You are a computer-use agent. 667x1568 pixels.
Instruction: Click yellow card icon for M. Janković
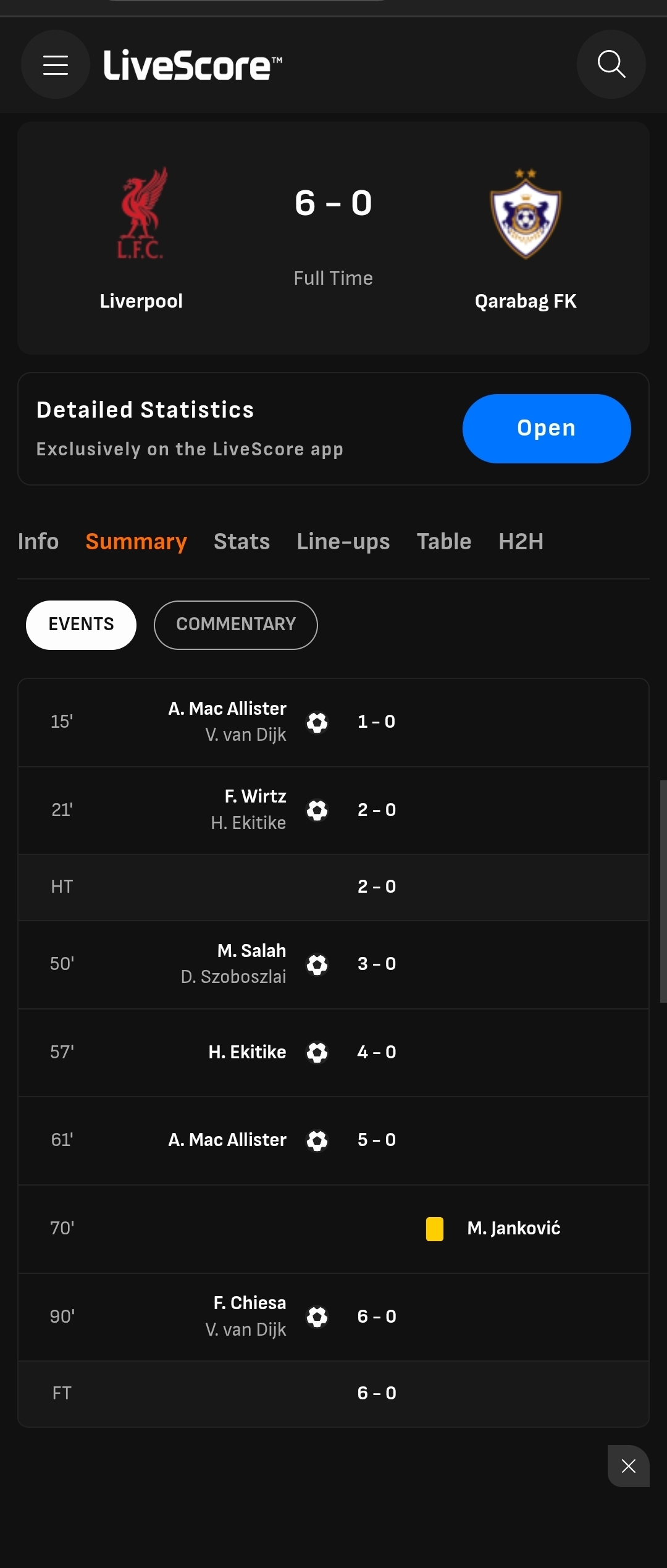tap(435, 1229)
